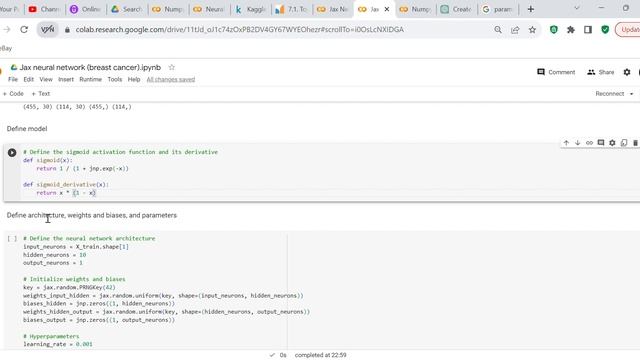Switch to the Neural browser tab
Image resolution: width=640 pixels, height=360 pixels.
pos(209,9)
